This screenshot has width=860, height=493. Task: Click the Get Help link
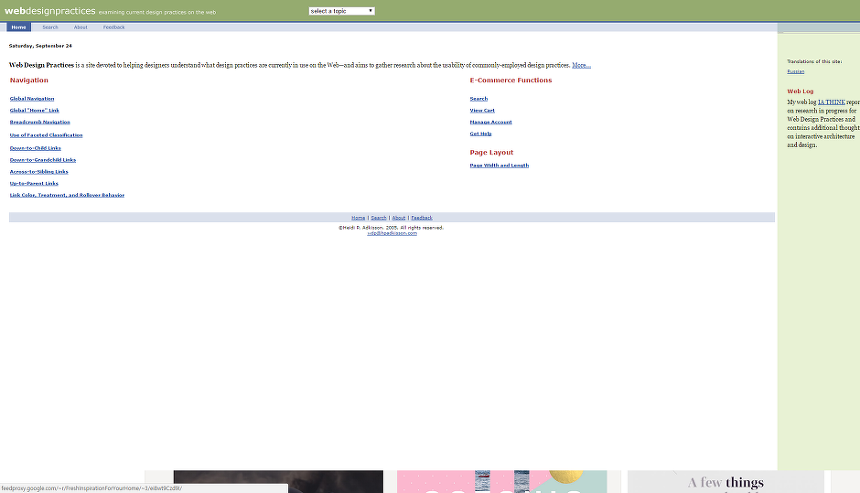[x=480, y=133]
